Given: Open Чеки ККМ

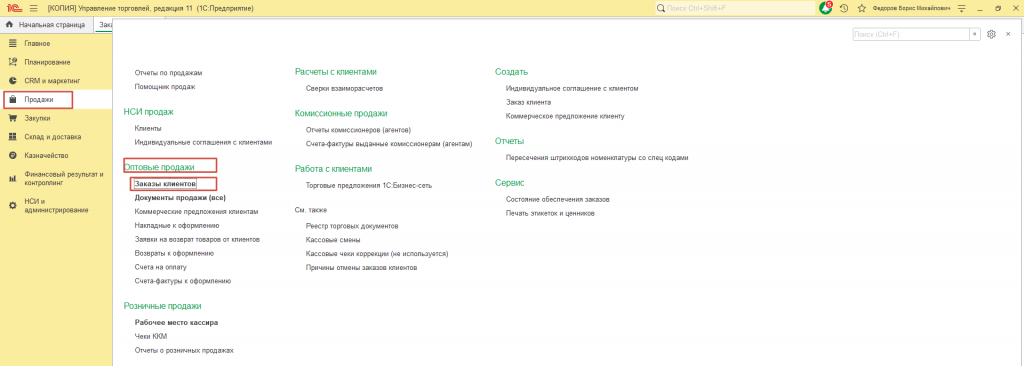Looking at the screenshot, I should coord(151,337).
